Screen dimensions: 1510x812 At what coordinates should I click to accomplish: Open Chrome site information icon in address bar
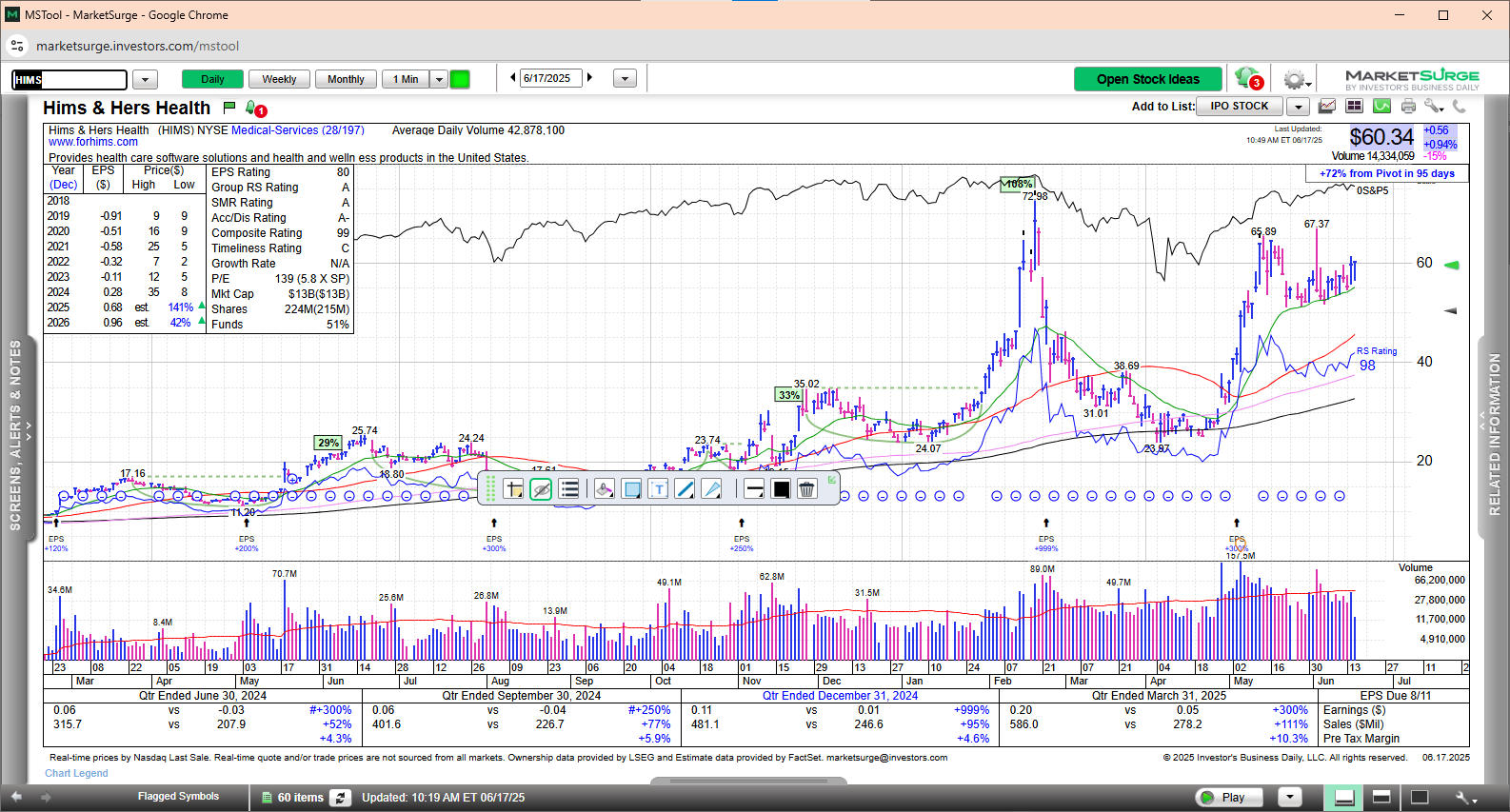pyautogui.click(x=17, y=46)
